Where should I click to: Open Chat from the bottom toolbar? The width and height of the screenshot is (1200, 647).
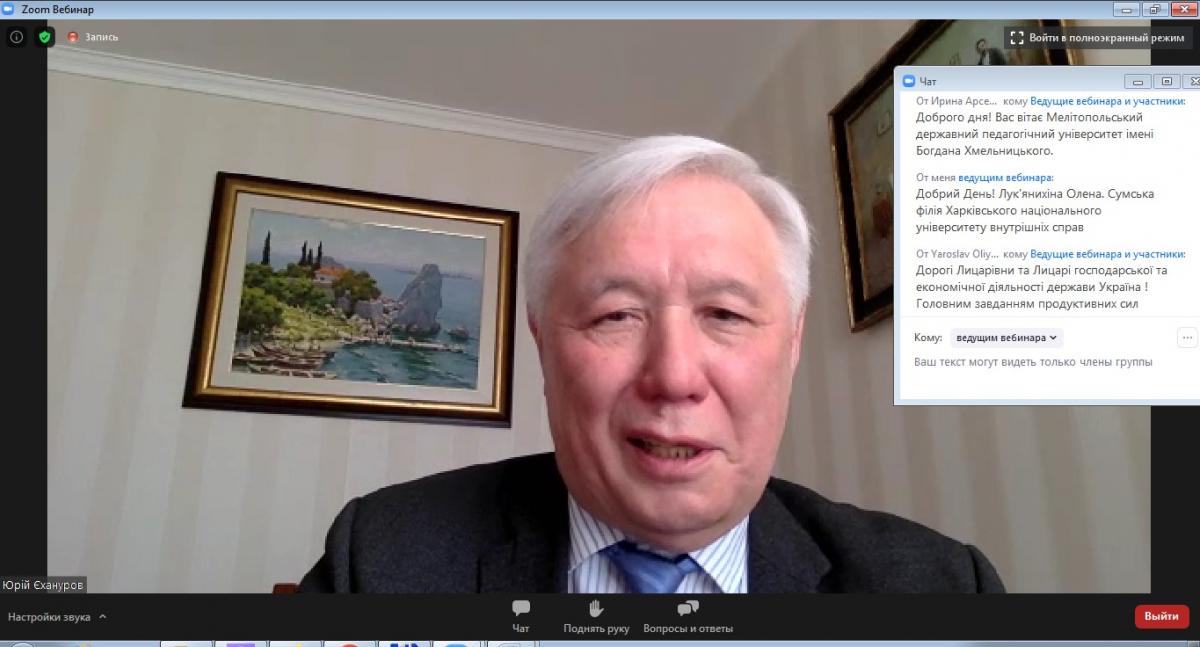(521, 616)
